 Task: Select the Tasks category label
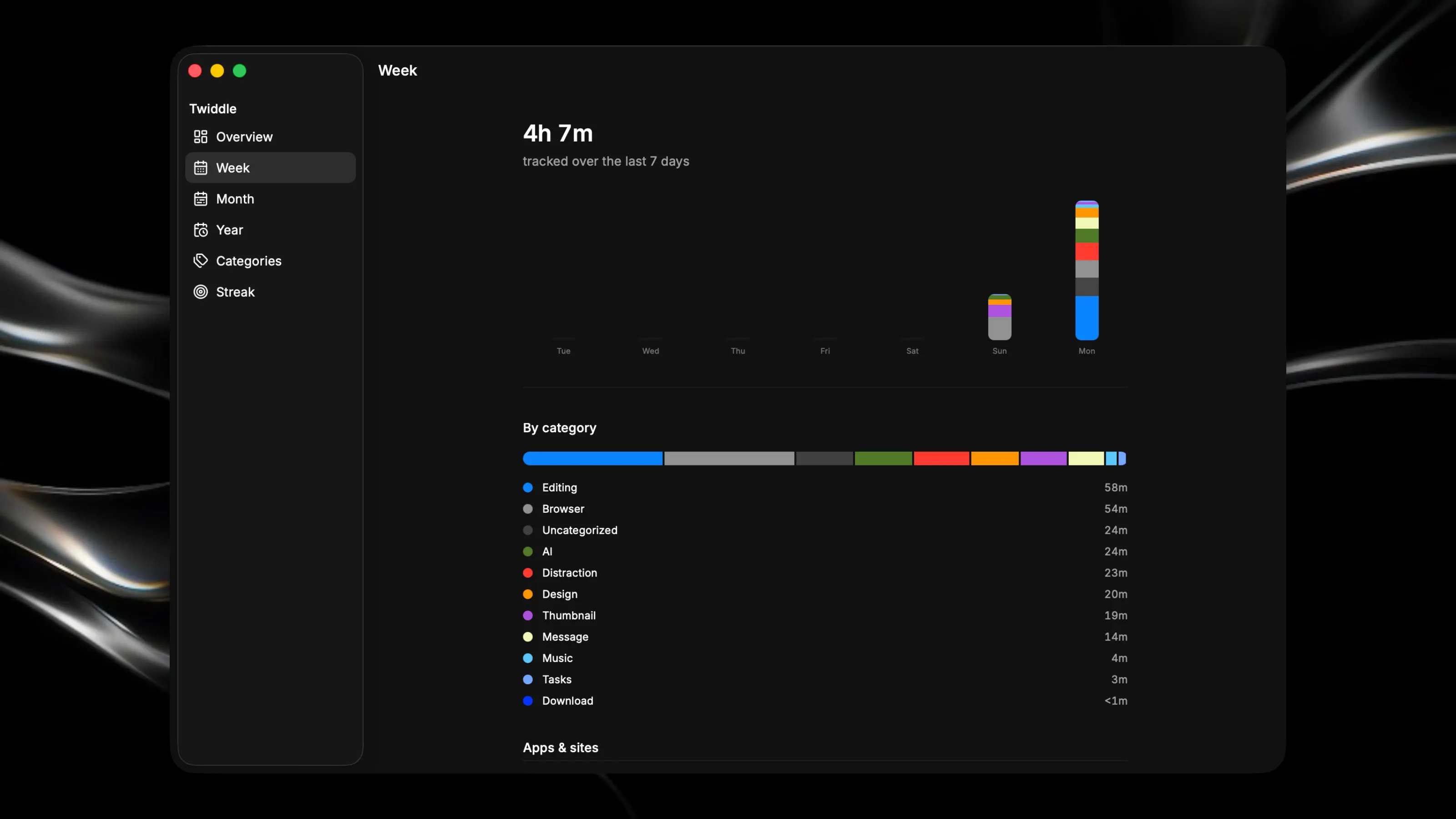pyautogui.click(x=557, y=679)
